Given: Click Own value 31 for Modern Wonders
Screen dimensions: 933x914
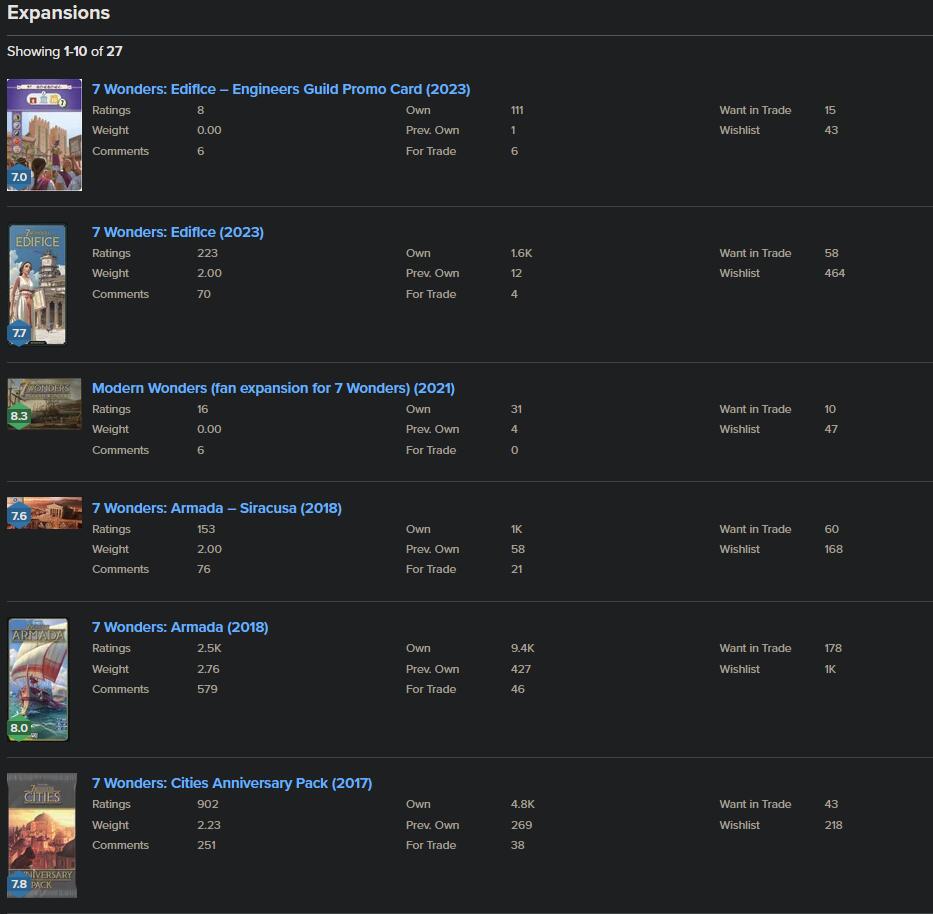Looking at the screenshot, I should [516, 409].
